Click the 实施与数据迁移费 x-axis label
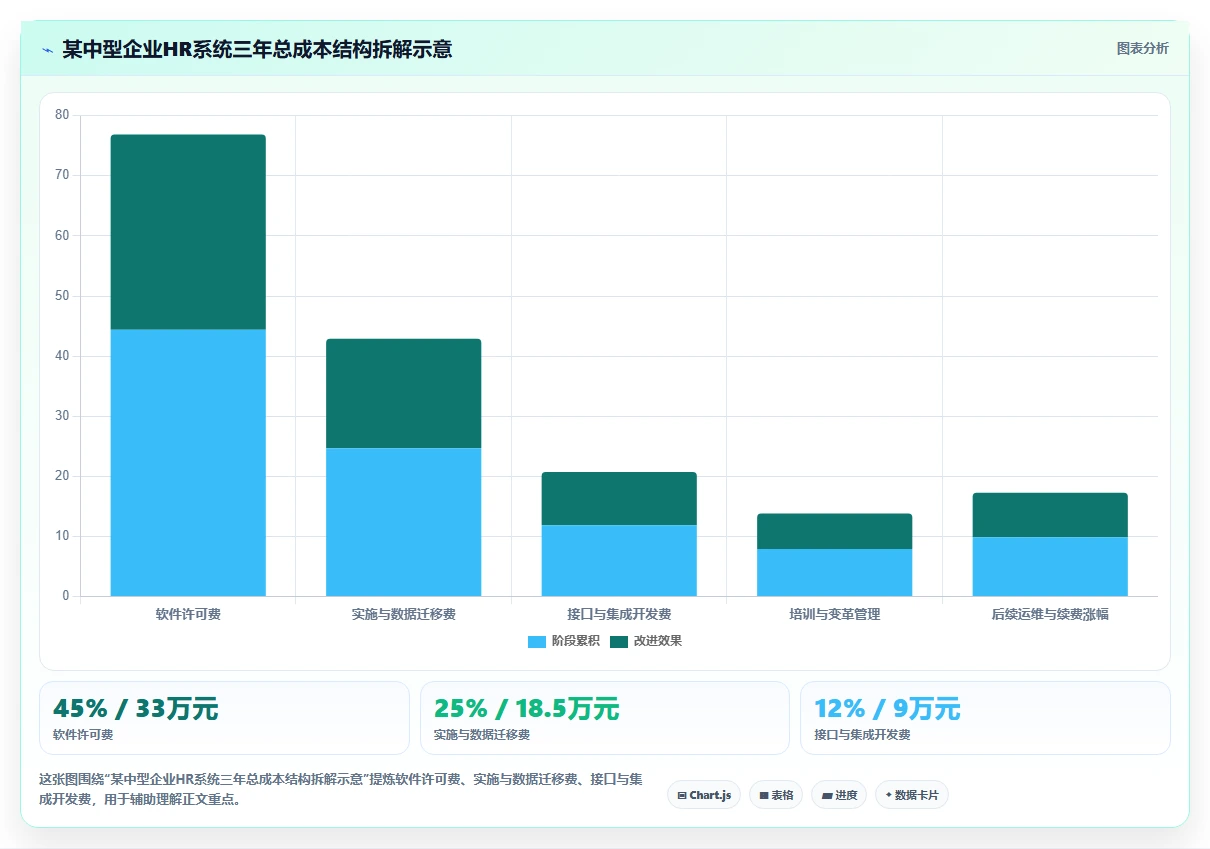1210x849 pixels. [x=404, y=614]
